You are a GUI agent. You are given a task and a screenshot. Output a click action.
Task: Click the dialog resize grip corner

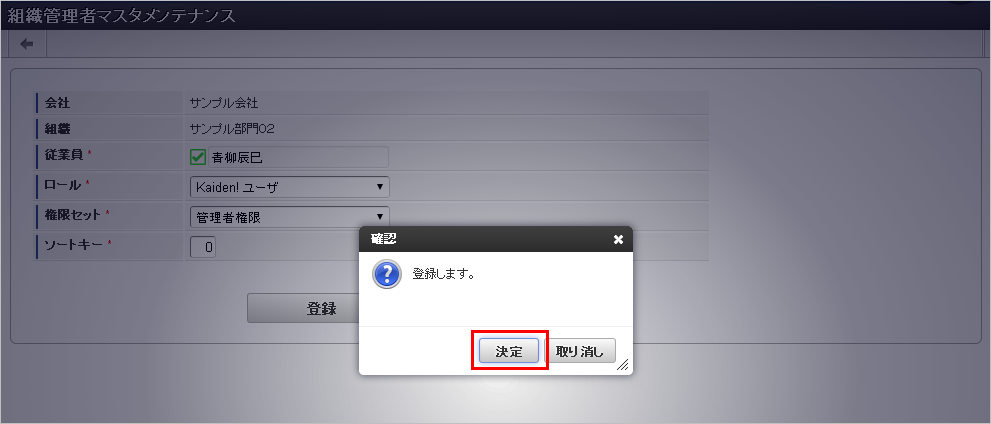pos(623,365)
